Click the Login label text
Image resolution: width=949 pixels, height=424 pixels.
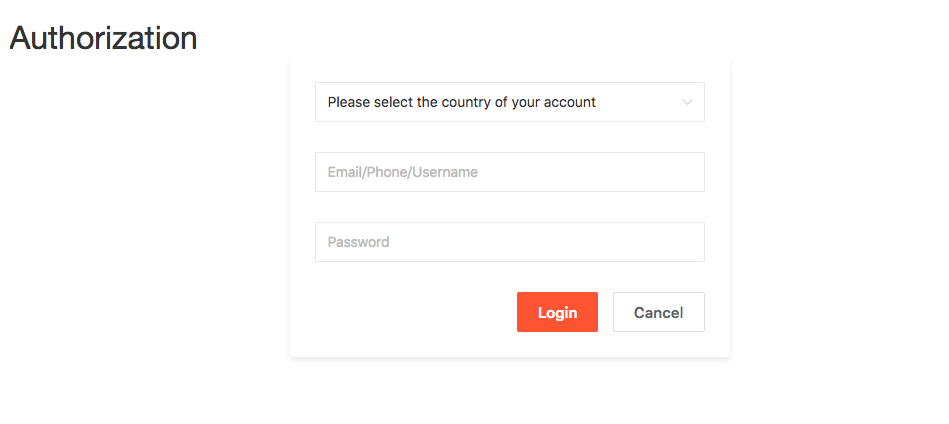coord(557,312)
